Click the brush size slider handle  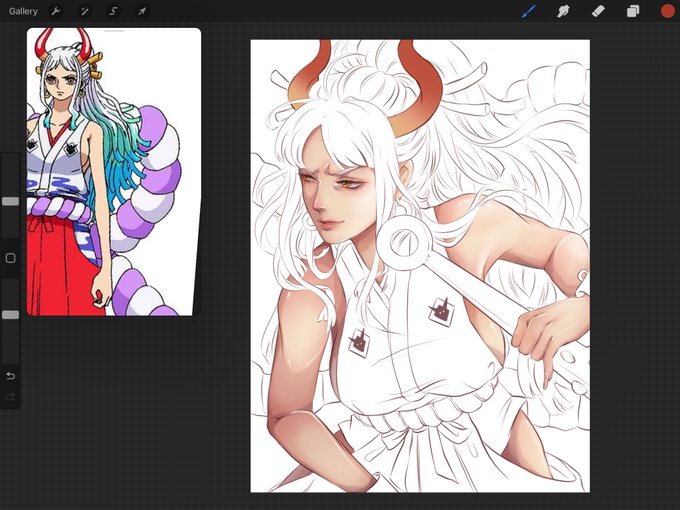coord(10,201)
